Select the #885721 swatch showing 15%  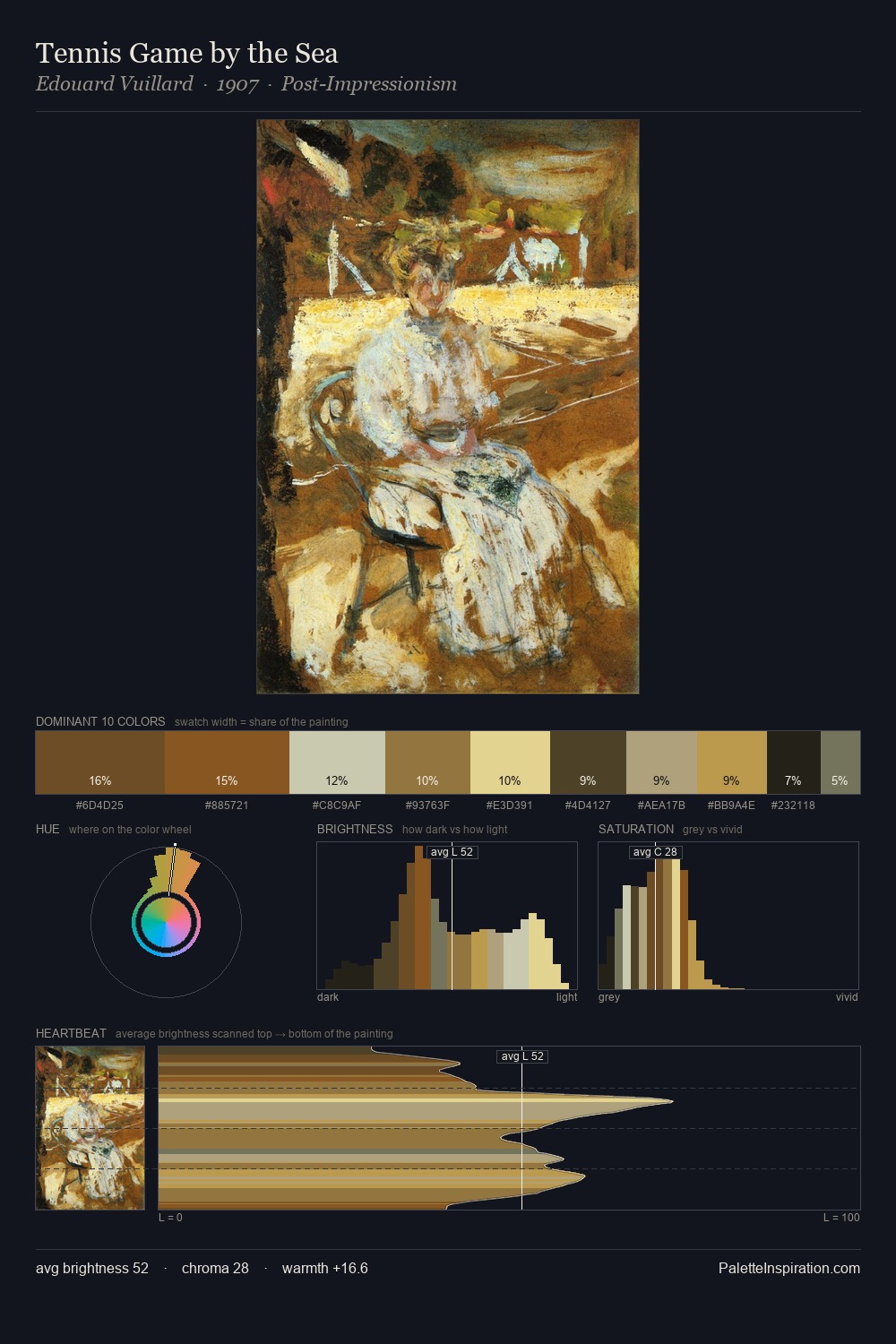(227, 762)
